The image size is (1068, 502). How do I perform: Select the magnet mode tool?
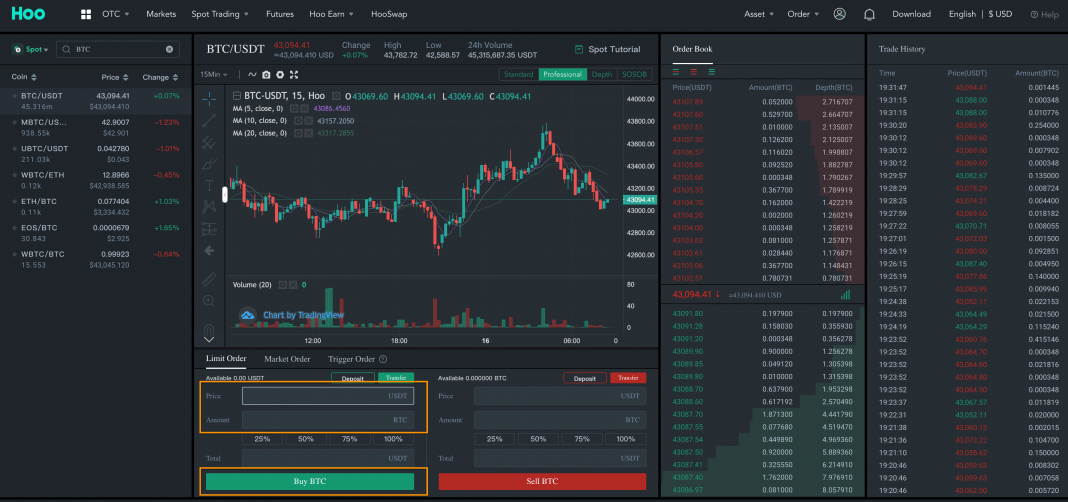[209, 328]
